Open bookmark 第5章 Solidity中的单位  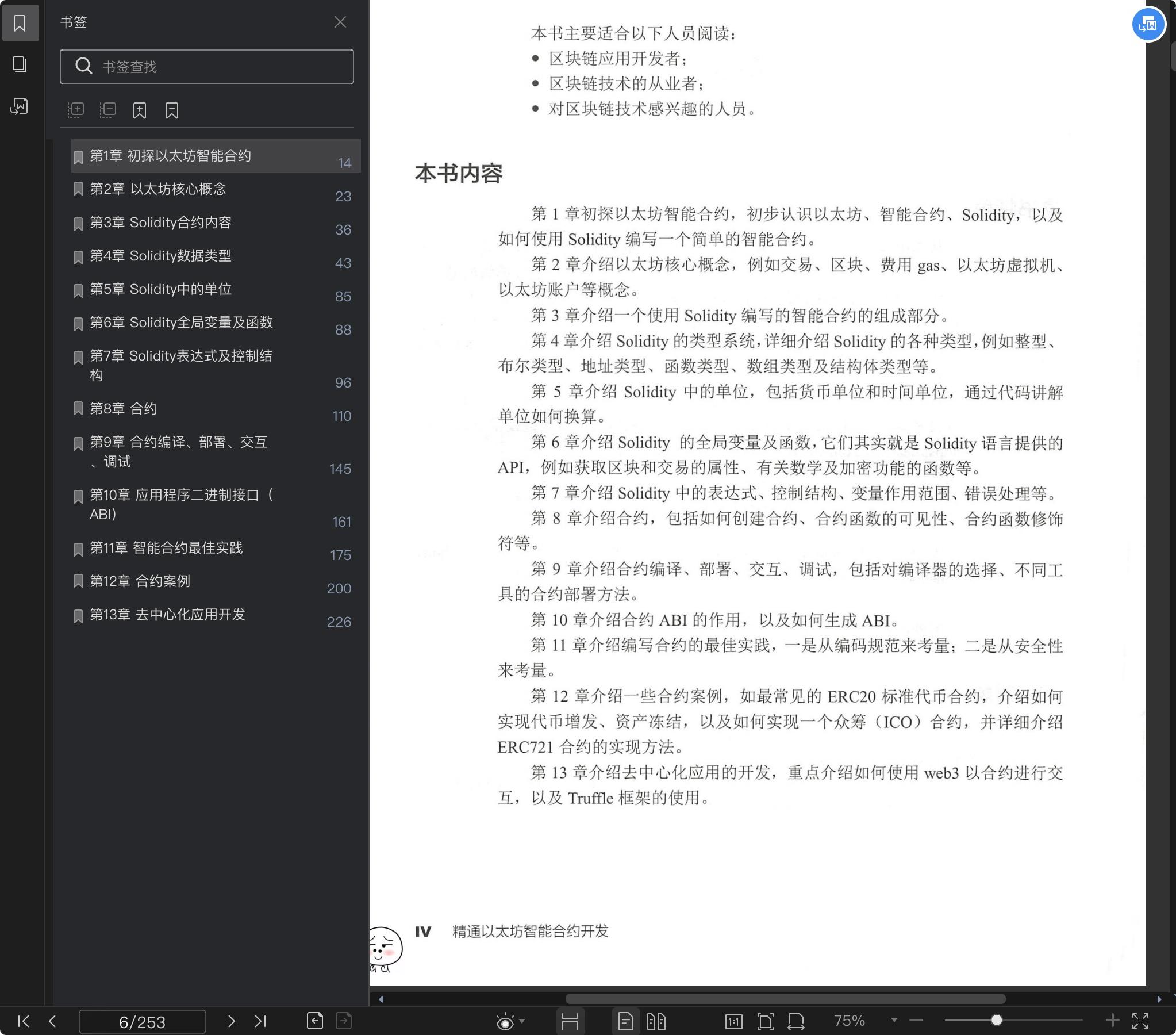click(216, 290)
